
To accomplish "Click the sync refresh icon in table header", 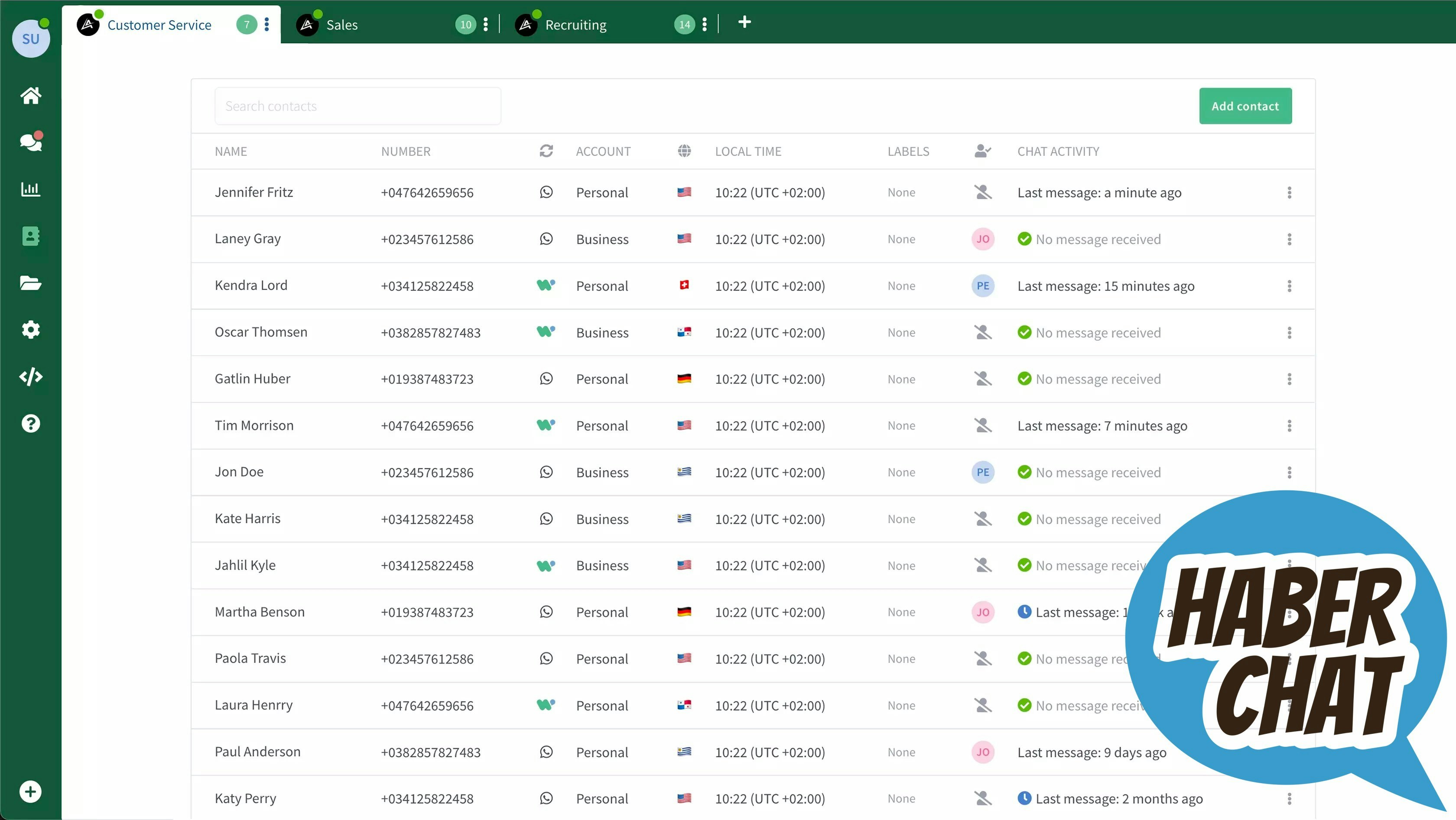I will point(546,151).
